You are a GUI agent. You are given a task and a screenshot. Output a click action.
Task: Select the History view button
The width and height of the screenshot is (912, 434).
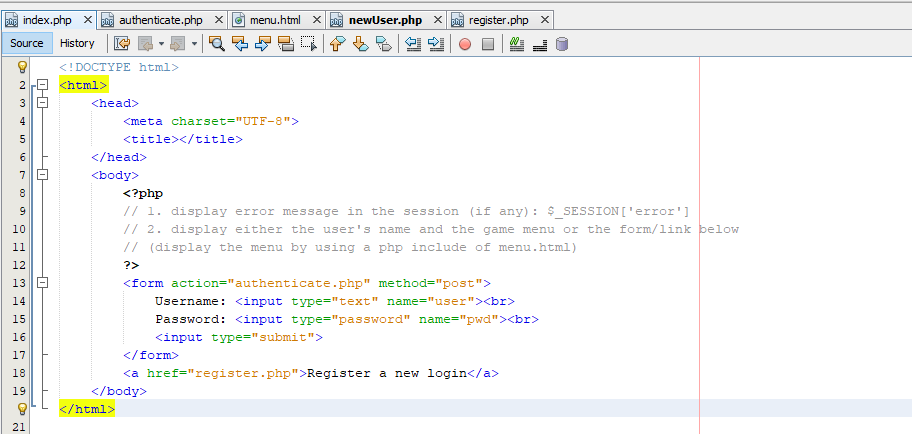point(77,43)
